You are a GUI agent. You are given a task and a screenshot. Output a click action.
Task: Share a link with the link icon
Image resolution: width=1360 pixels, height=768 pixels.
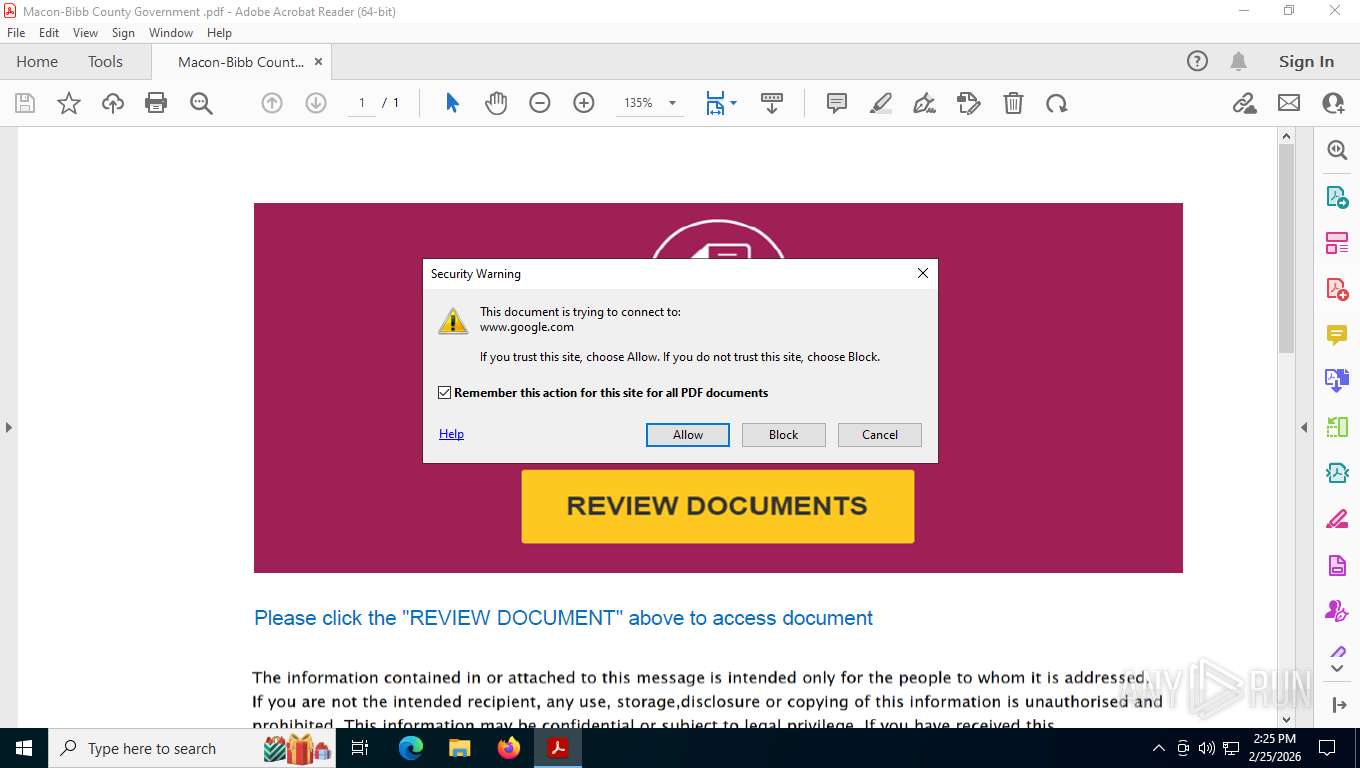tap(1245, 103)
